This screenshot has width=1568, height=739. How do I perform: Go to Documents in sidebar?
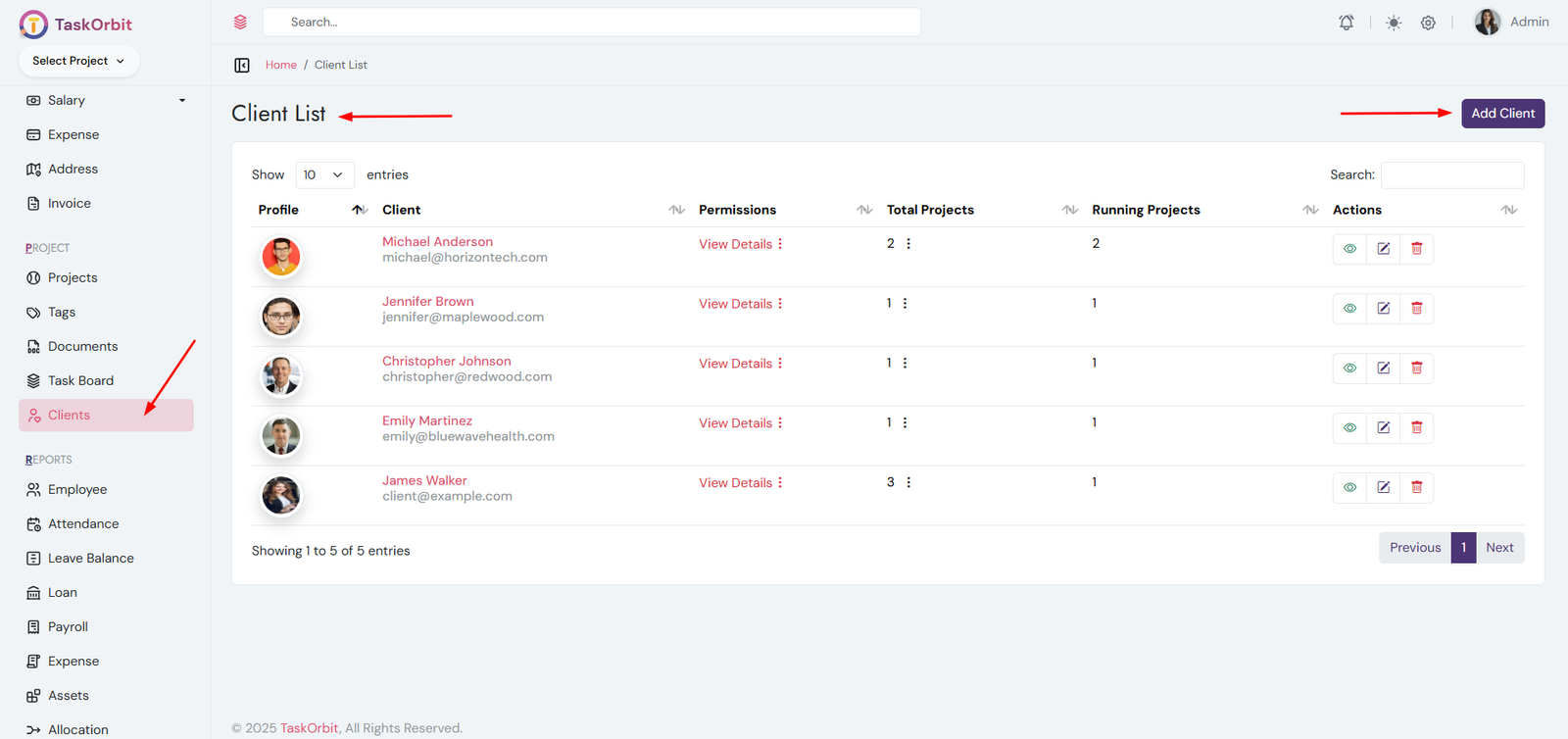82,346
